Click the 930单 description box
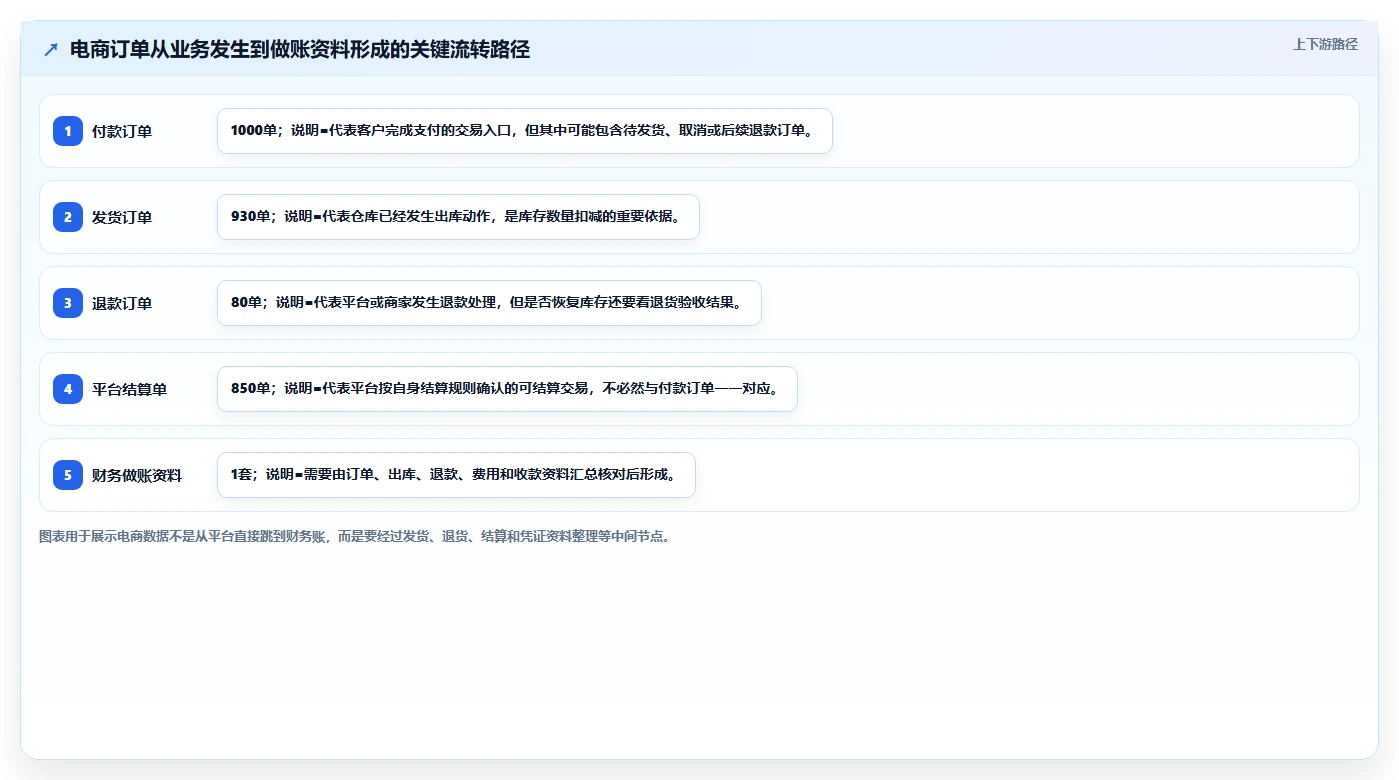This screenshot has height=780, width=1399. 458,217
